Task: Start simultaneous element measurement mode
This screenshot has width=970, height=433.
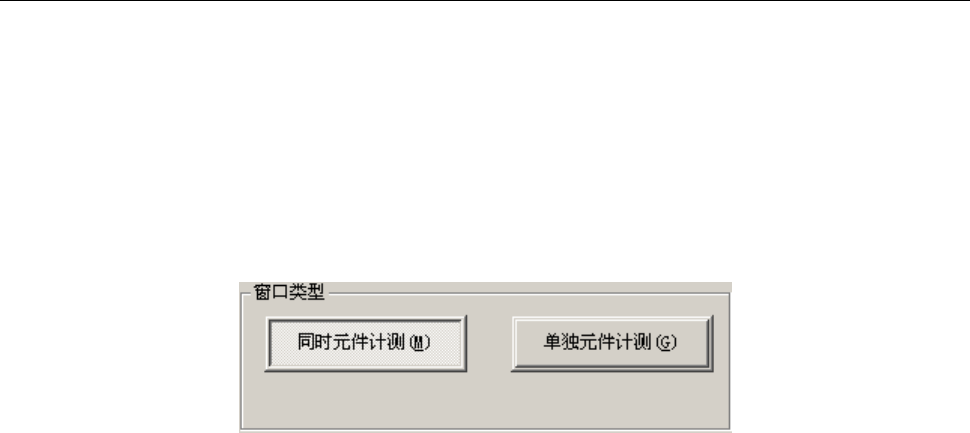Action: 366,343
